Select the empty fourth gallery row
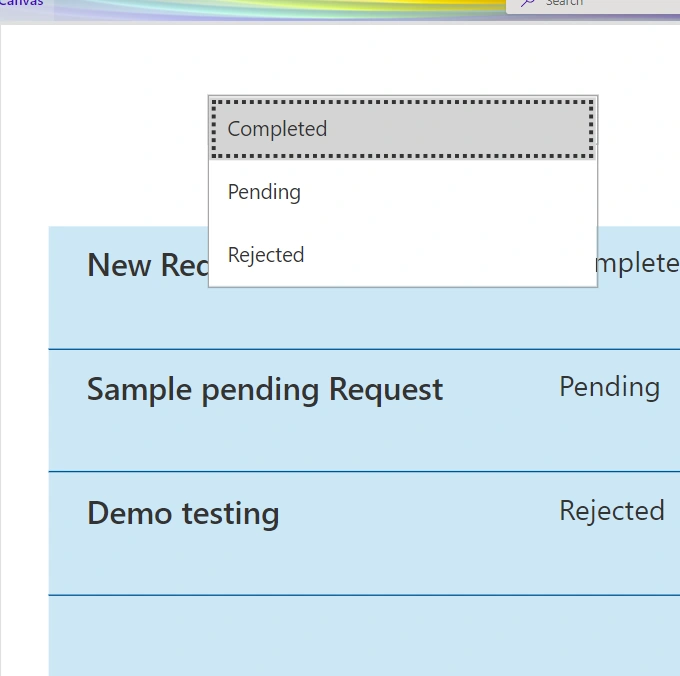Screen dimensions: 680x676 tap(364, 636)
